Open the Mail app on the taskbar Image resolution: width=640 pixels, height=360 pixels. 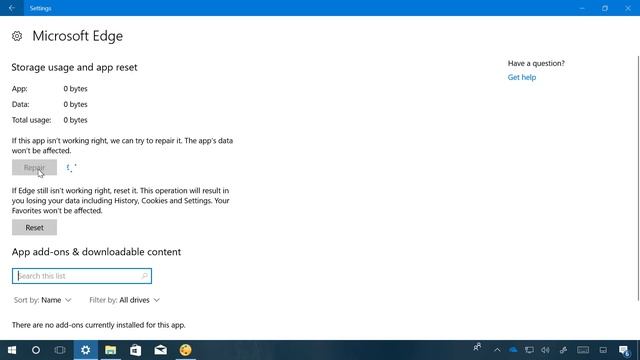[160, 350]
